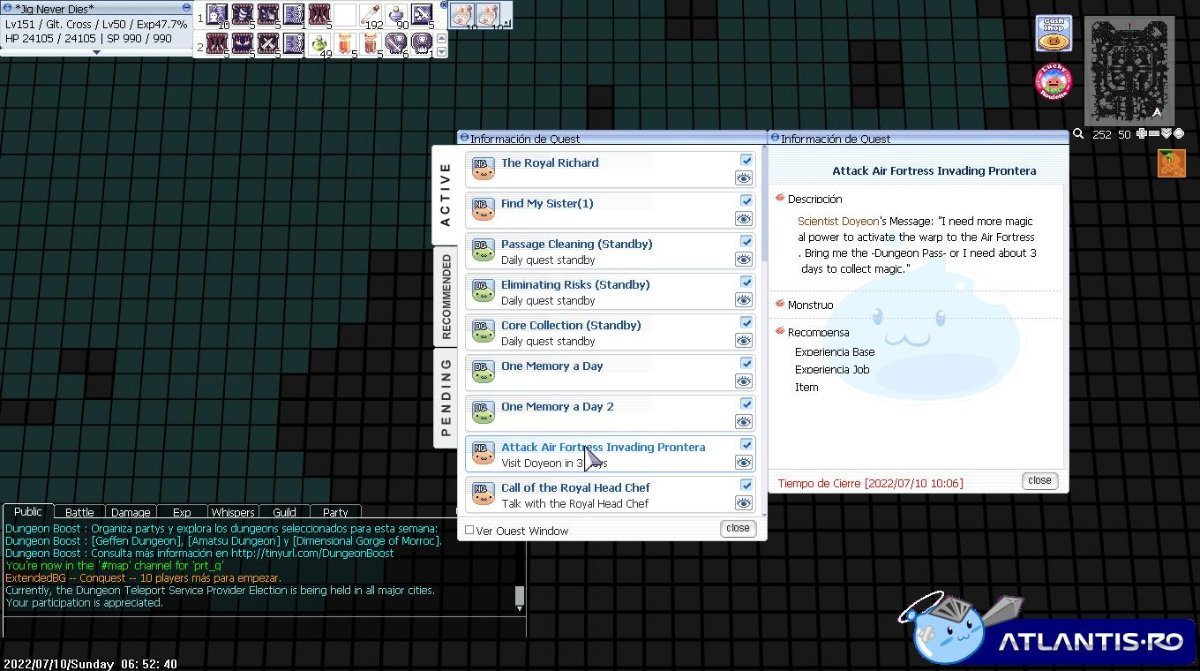
Task: Collapse the Descripción section
Action: 780,198
